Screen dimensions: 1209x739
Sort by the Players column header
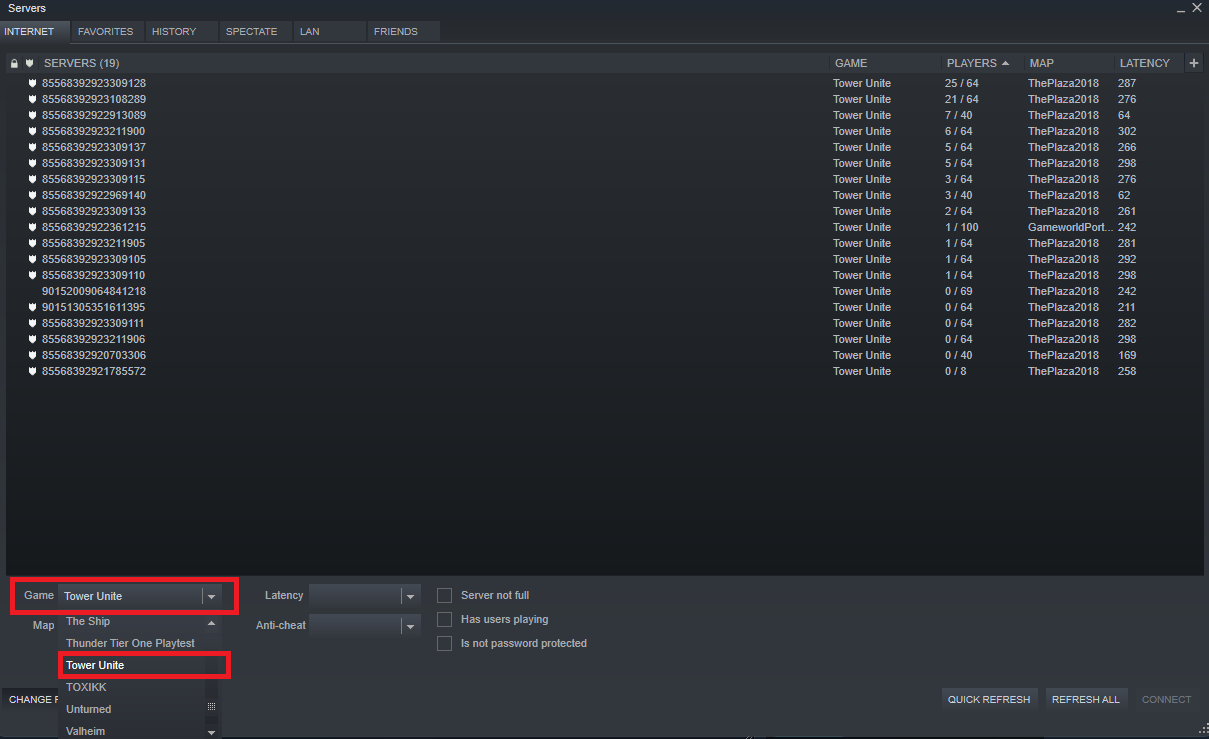[x=981, y=63]
